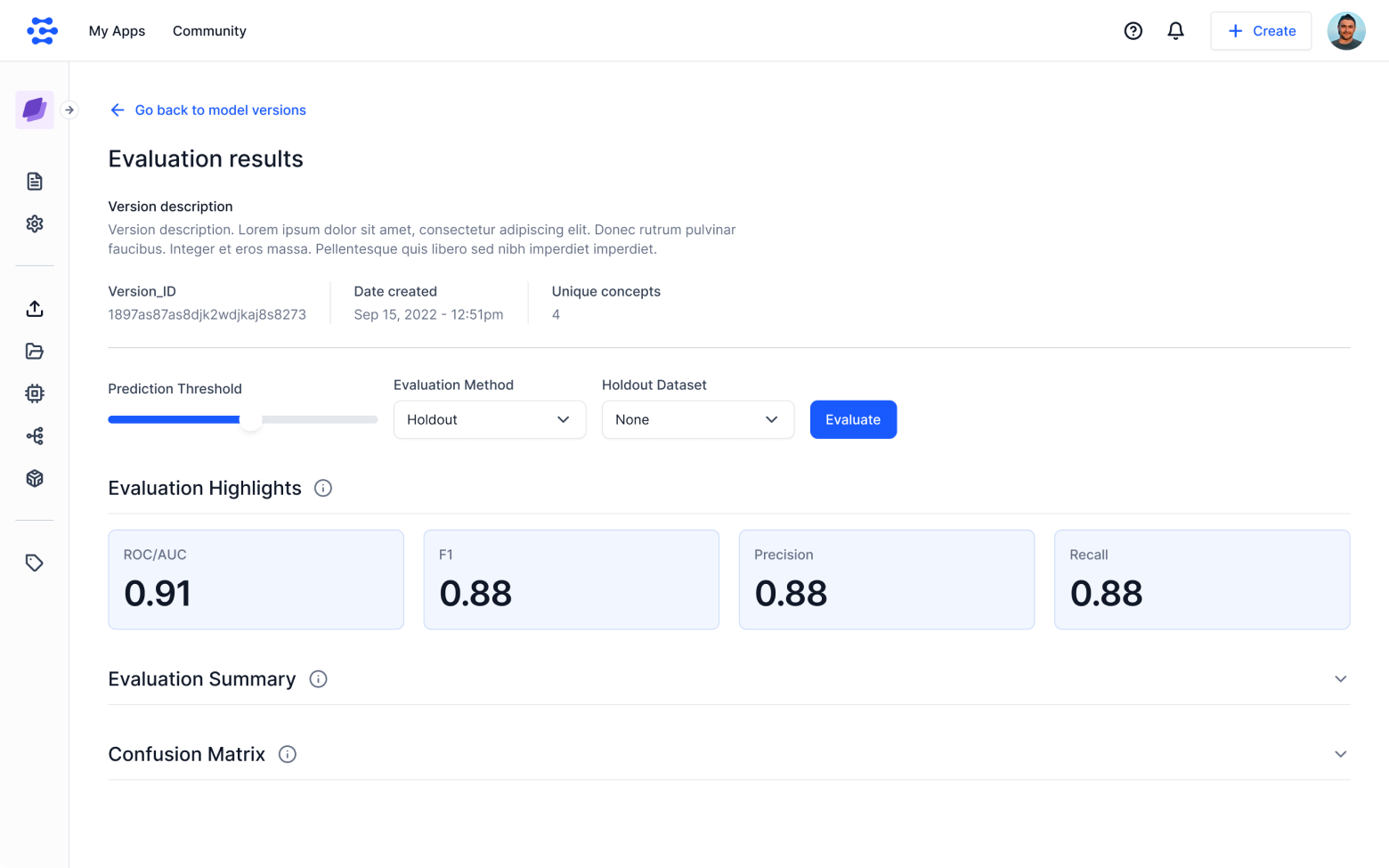
Task: Click the upload icon in sidebar
Action: (x=35, y=309)
